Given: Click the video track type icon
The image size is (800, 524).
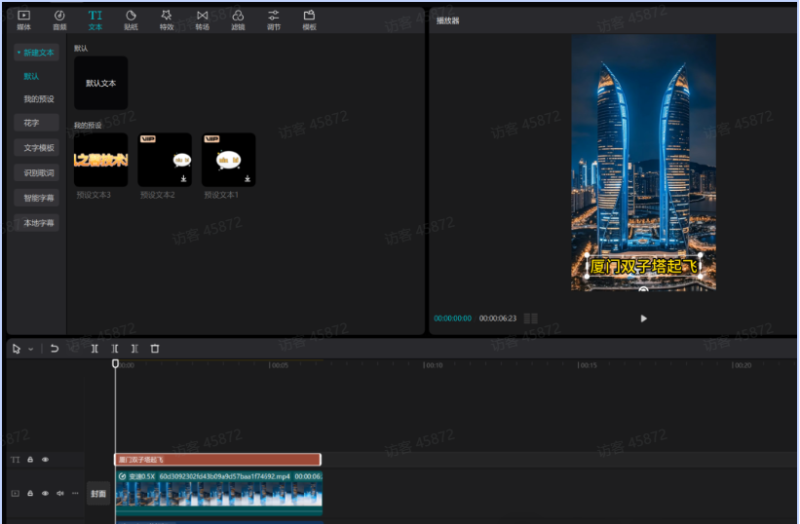Looking at the screenshot, I should (x=15, y=493).
